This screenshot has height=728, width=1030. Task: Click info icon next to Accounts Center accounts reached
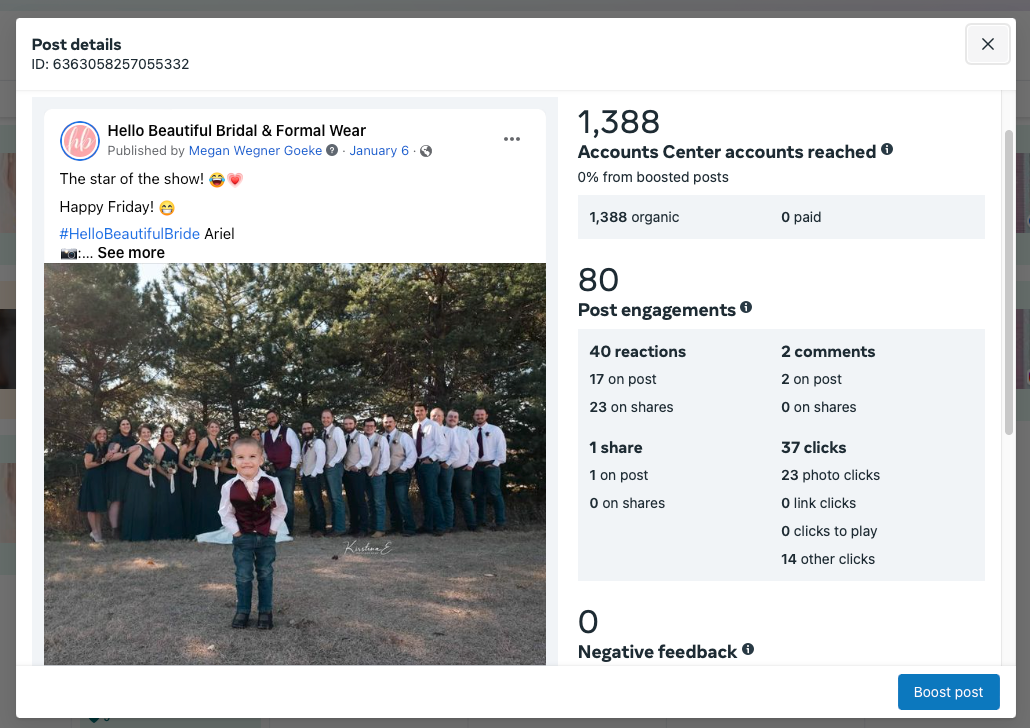point(887,149)
